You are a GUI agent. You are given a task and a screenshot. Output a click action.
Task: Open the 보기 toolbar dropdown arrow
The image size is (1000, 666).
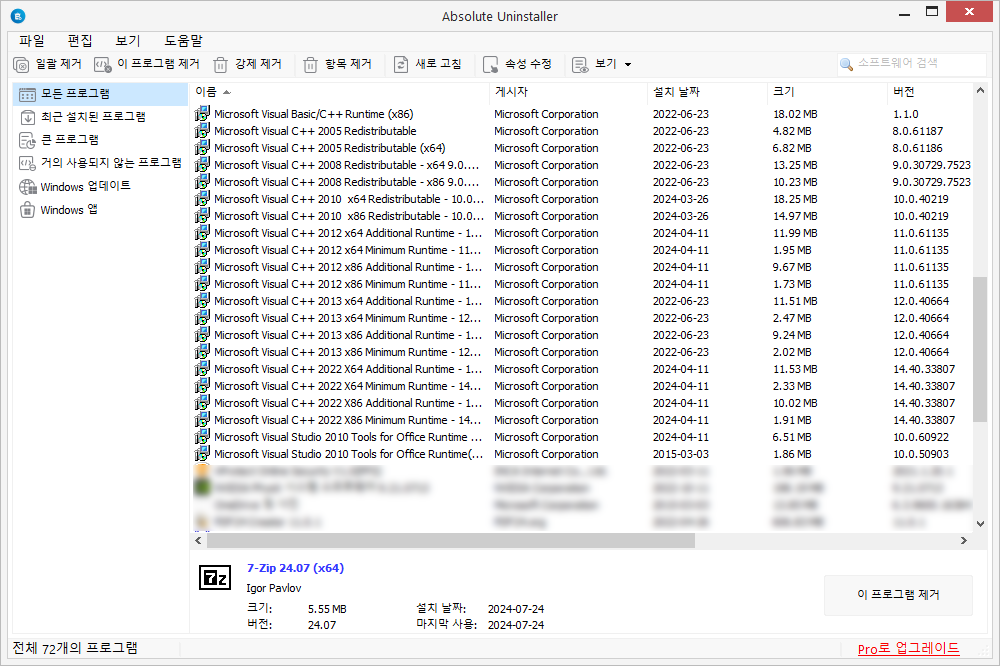tap(628, 64)
